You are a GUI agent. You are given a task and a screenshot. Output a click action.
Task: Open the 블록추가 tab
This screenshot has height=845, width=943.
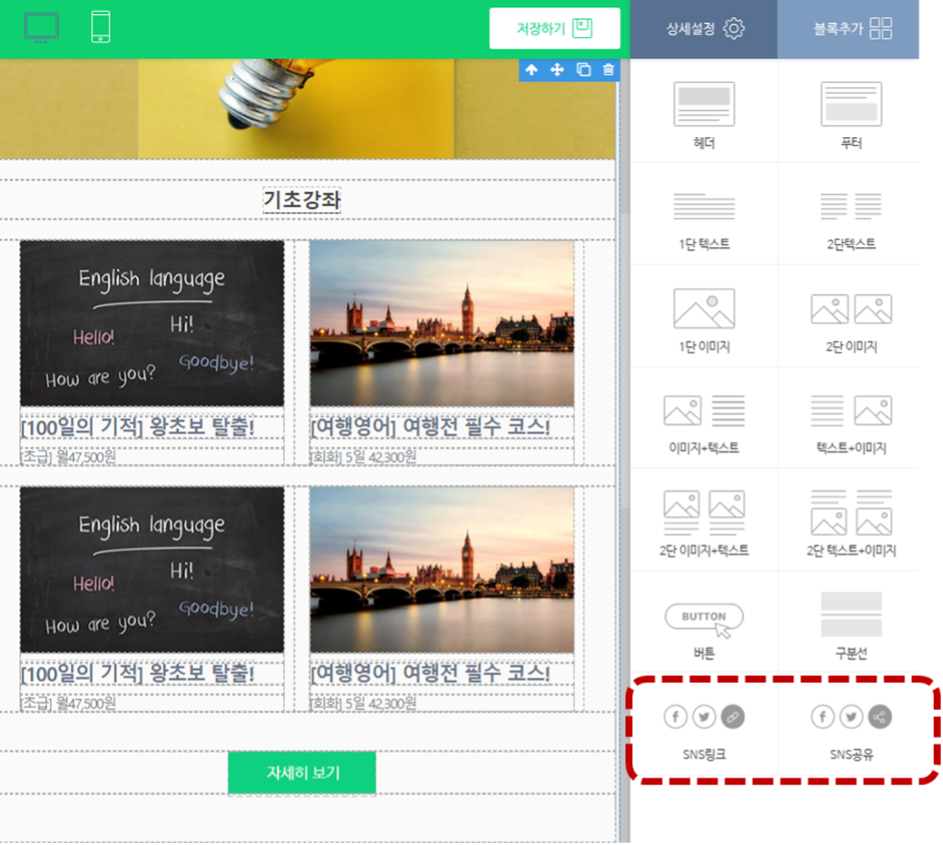pyautogui.click(x=851, y=28)
